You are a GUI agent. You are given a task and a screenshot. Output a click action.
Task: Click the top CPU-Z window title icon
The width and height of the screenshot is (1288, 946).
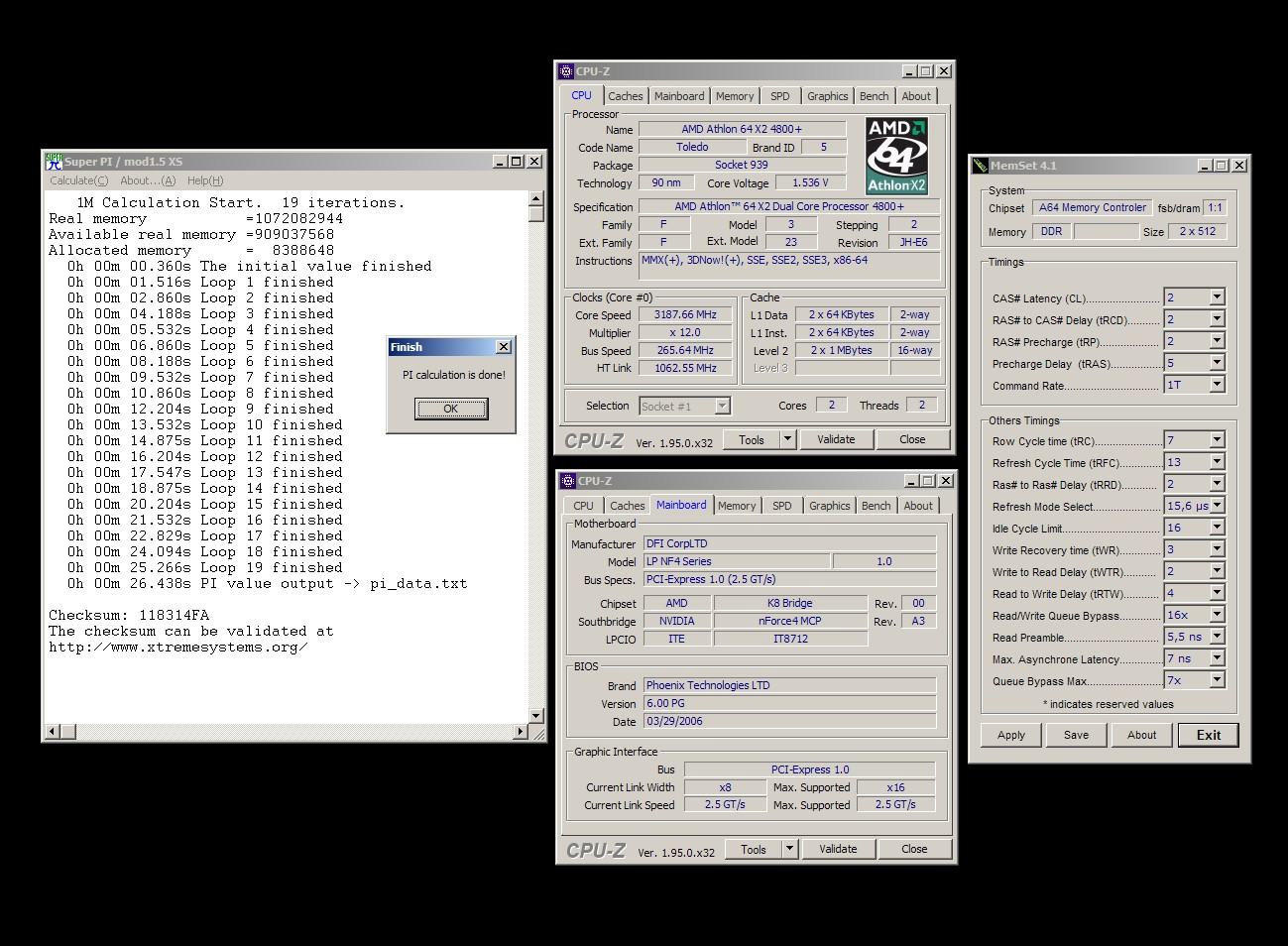566,71
